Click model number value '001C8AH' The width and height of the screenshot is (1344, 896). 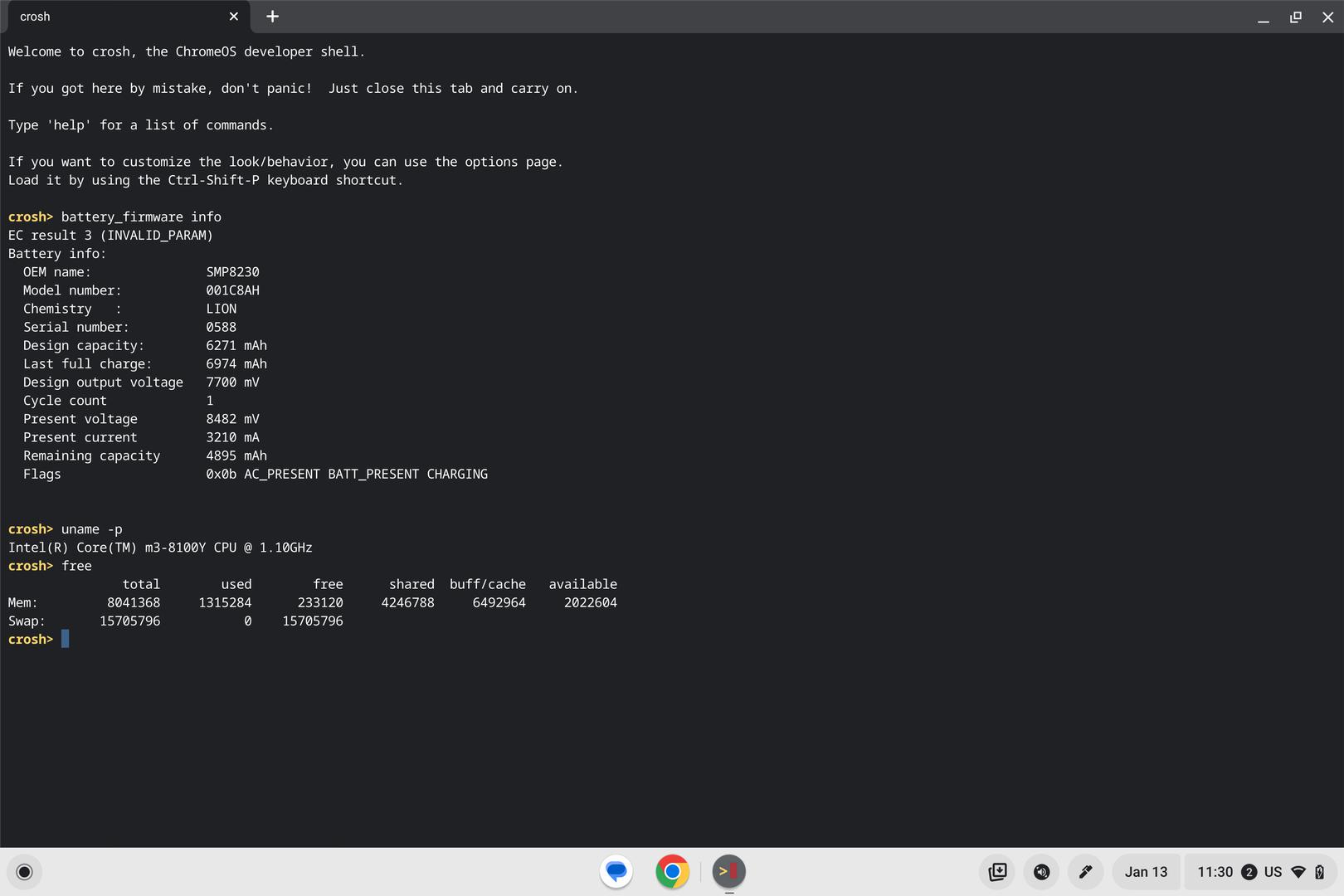pos(233,290)
